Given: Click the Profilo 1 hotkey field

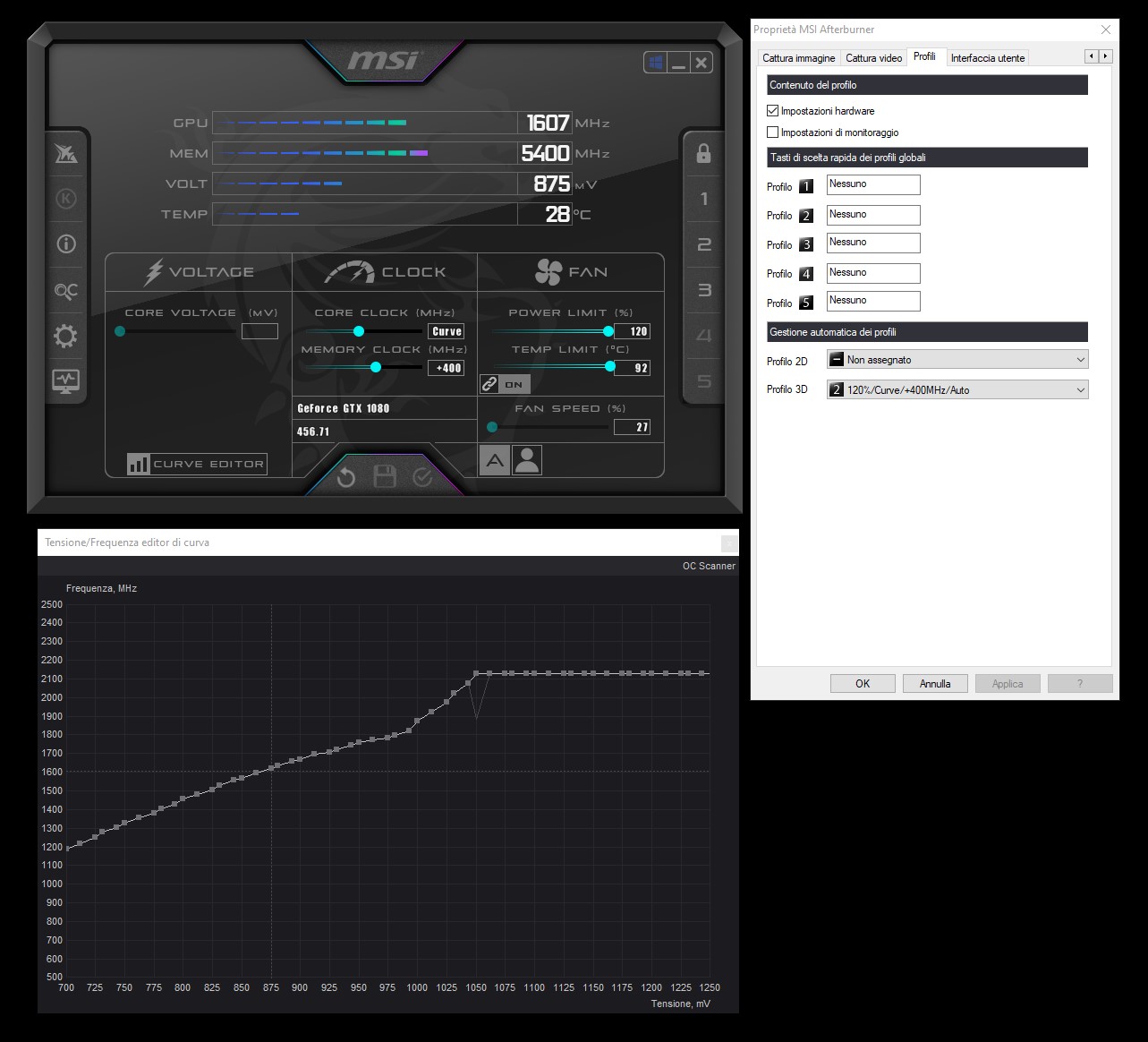Looking at the screenshot, I should 873,184.
